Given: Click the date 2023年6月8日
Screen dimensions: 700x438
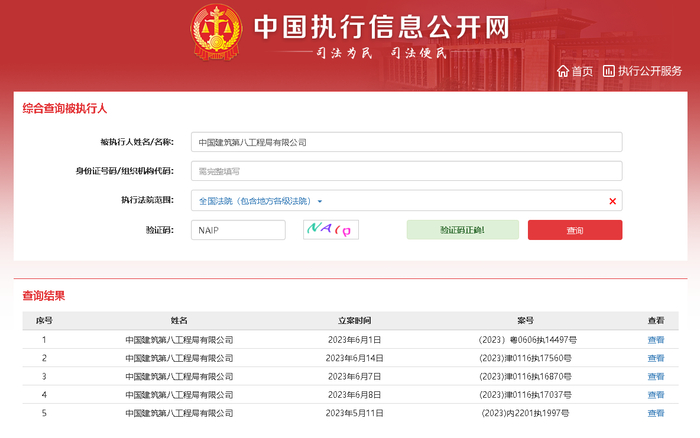Looking at the screenshot, I should click(354, 395).
